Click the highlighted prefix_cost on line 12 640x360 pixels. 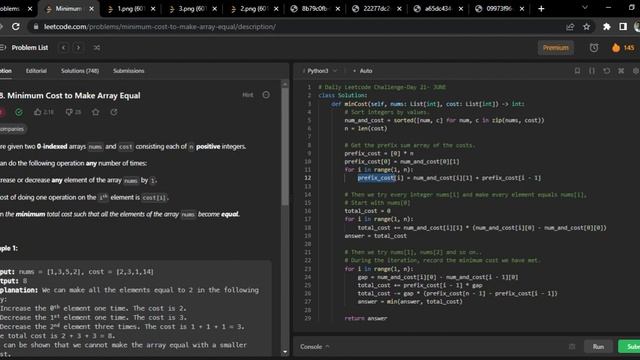pos(376,178)
